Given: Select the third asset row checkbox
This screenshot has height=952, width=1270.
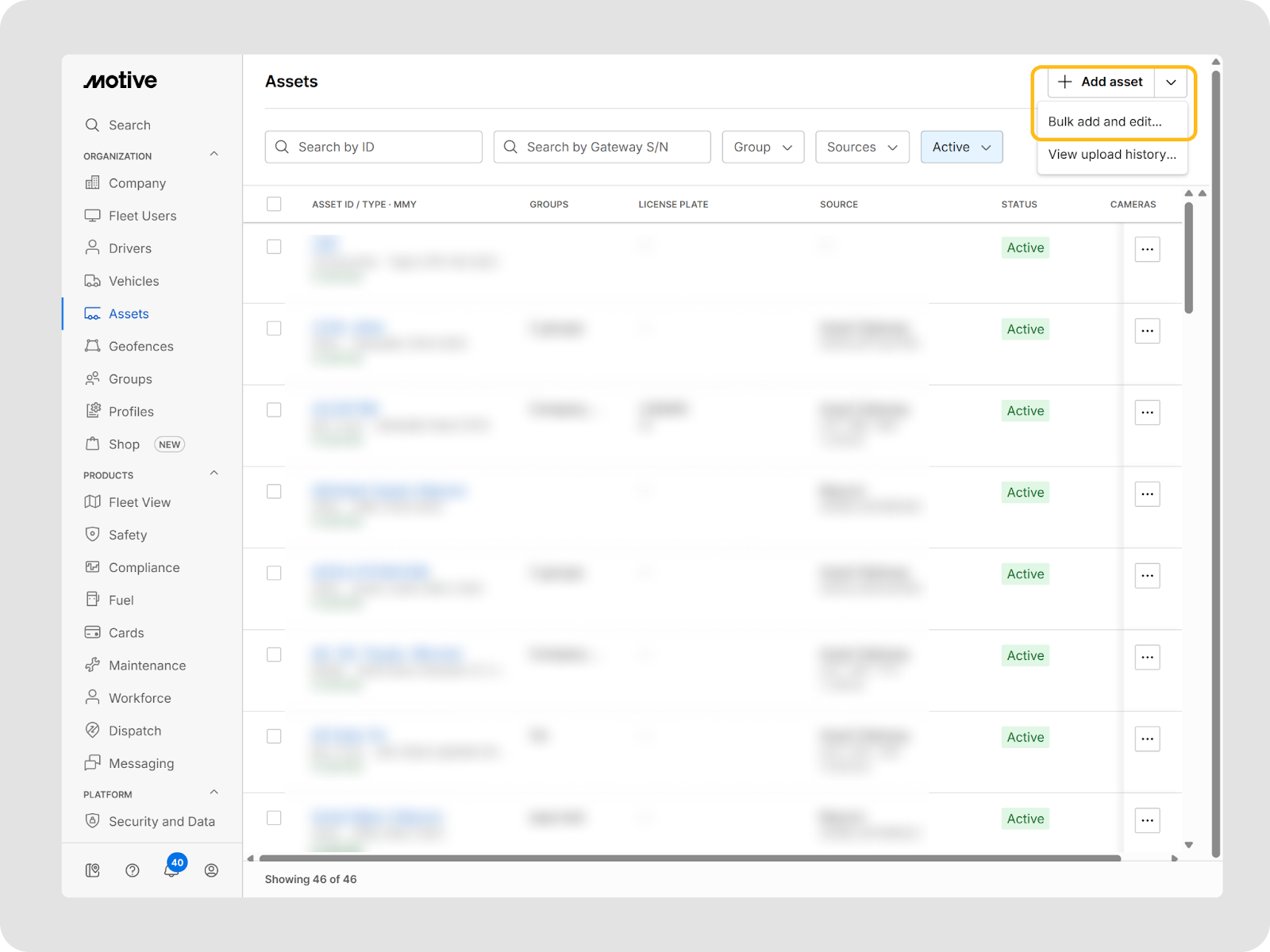Looking at the screenshot, I should (x=274, y=410).
